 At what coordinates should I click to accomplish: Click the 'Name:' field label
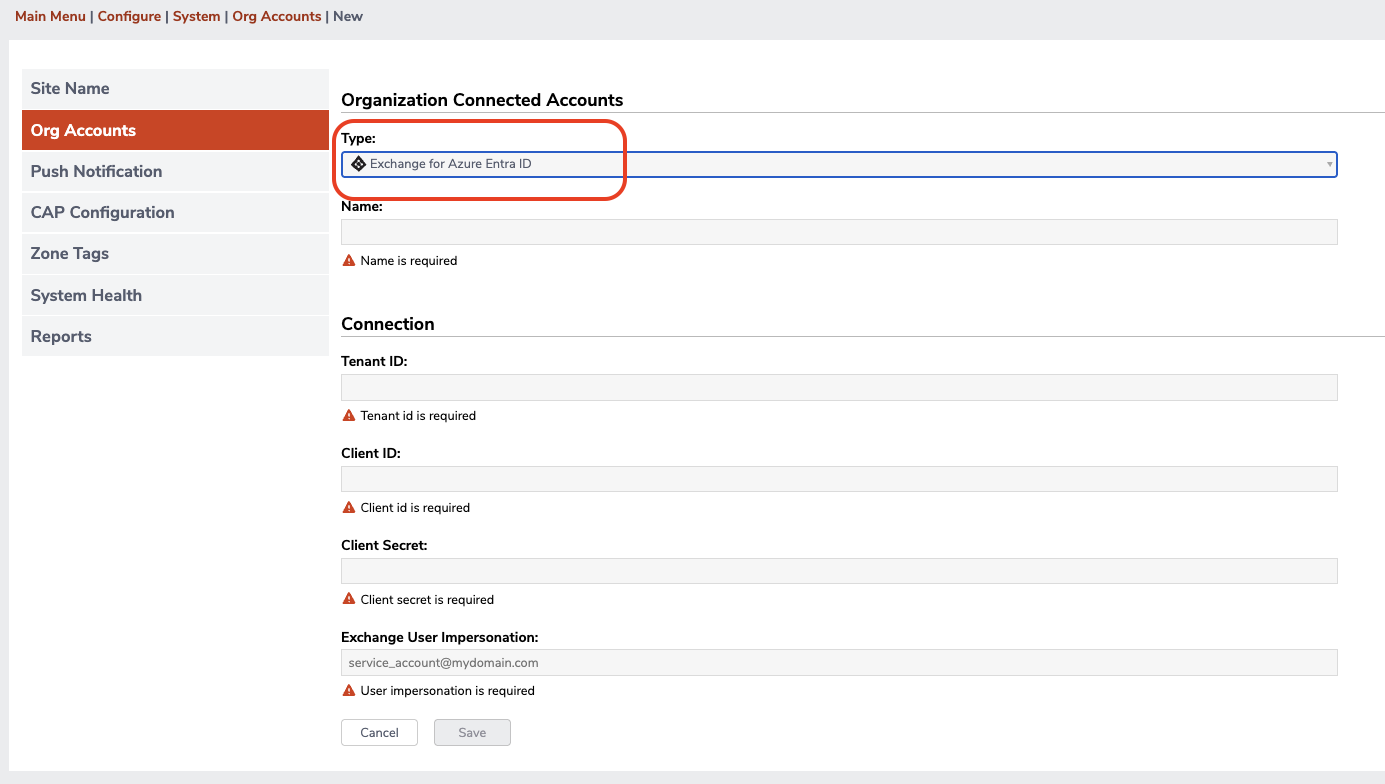tap(362, 207)
